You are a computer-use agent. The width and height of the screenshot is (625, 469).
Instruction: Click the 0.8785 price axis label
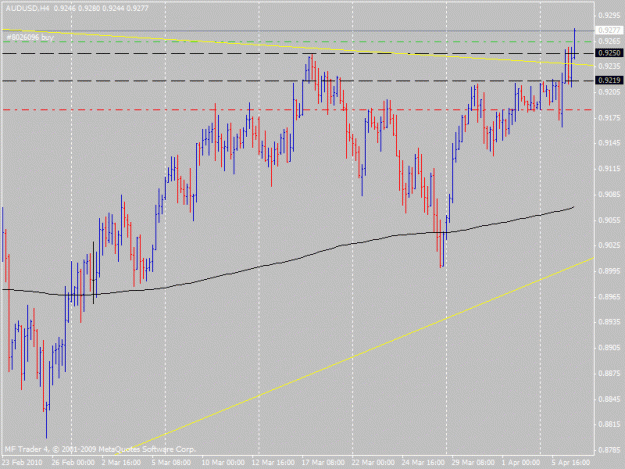(x=609, y=450)
